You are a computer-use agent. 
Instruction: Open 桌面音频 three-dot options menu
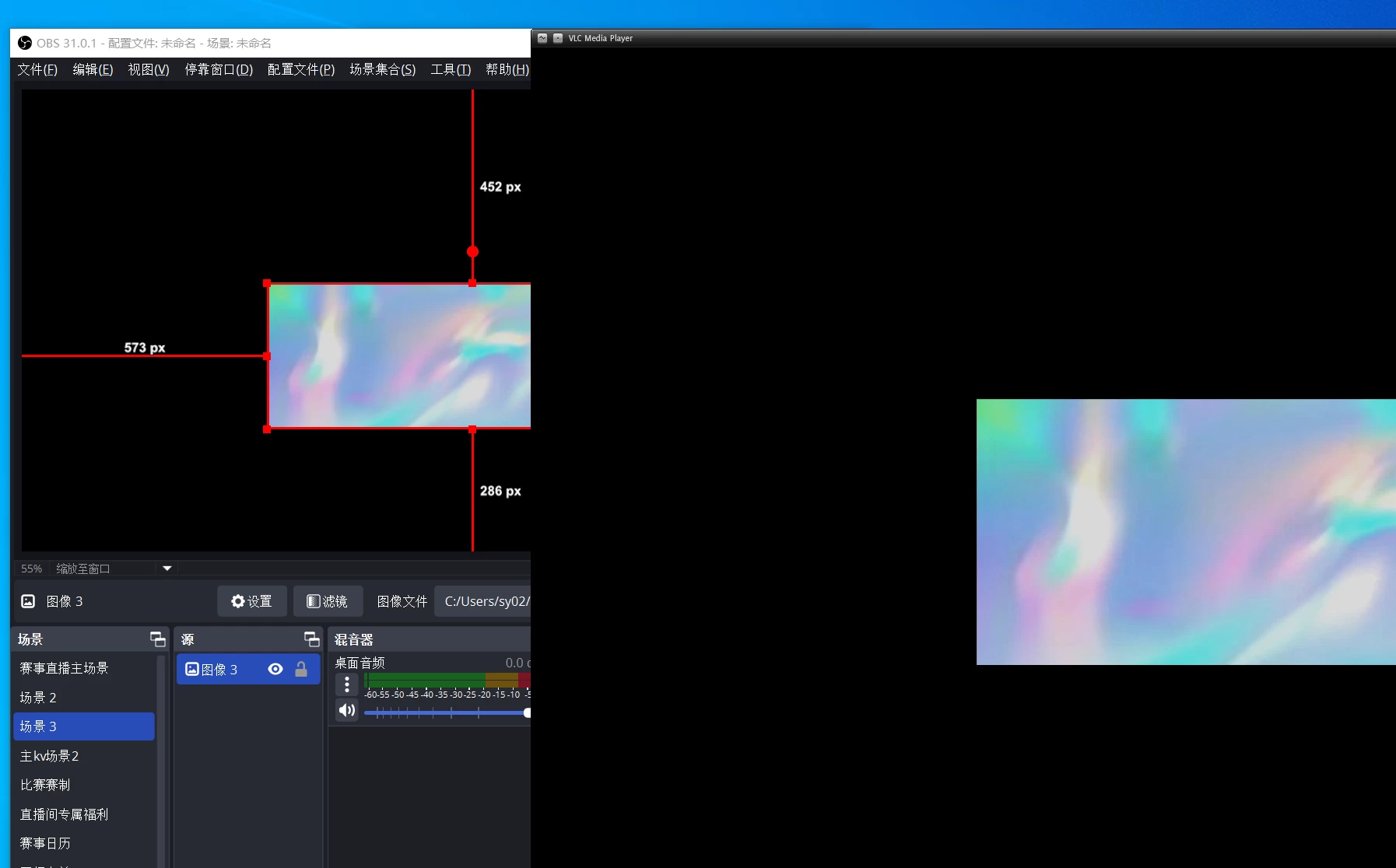tap(347, 684)
